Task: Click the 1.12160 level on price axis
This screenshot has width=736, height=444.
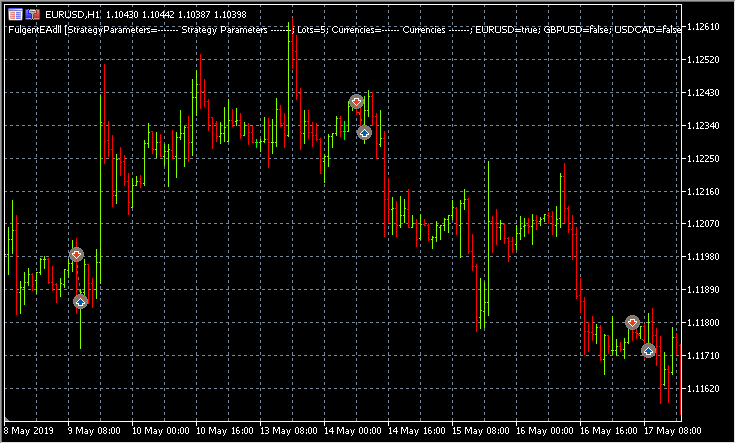Action: (x=708, y=191)
